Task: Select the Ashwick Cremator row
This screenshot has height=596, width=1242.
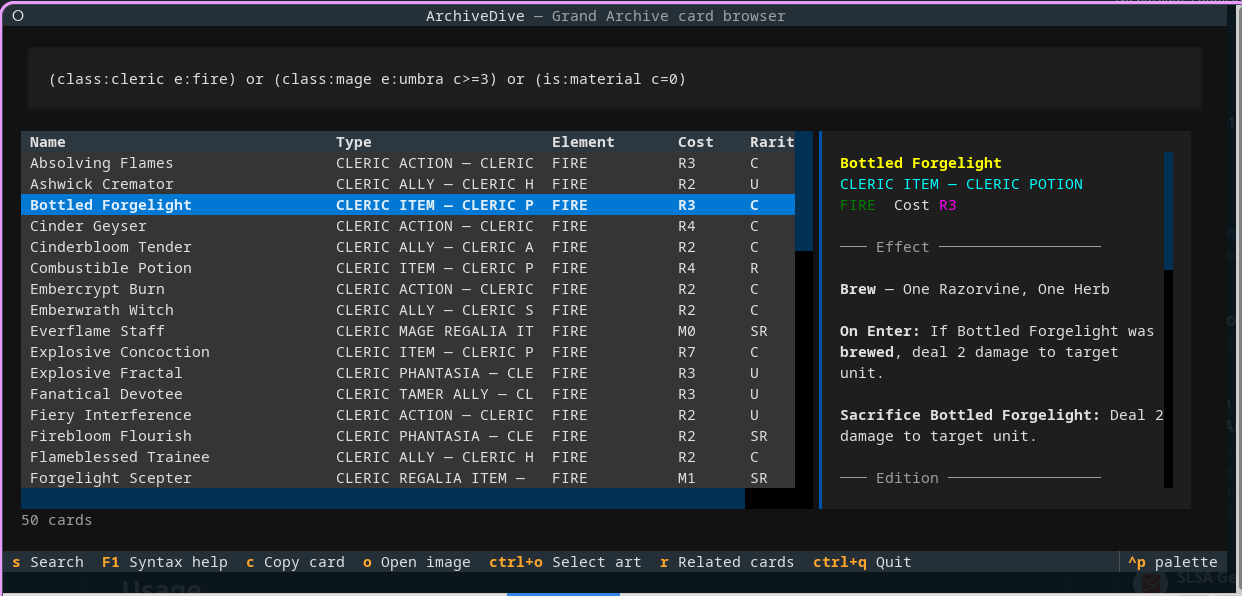Action: pos(408,184)
